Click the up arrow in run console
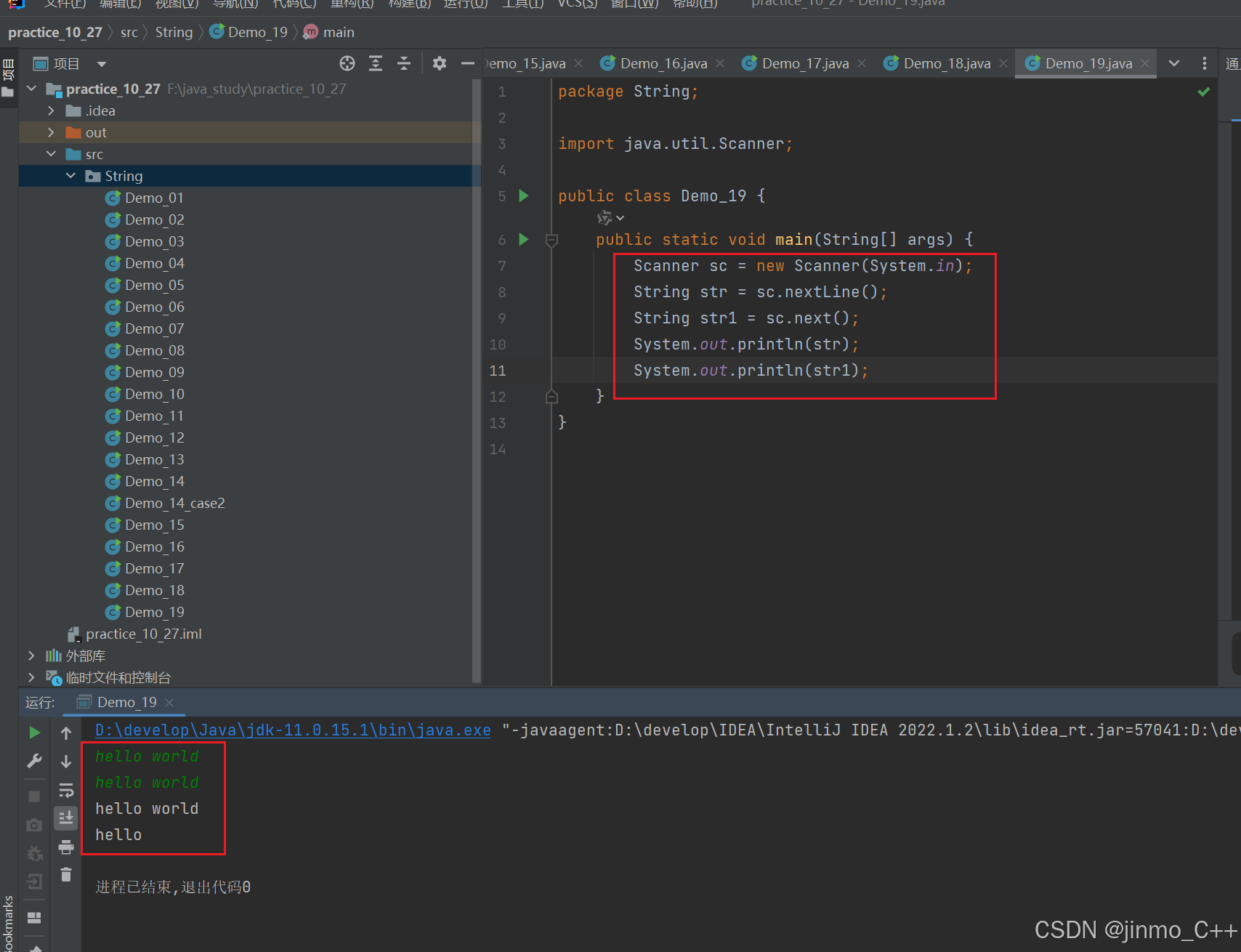The width and height of the screenshot is (1241, 952). point(66,733)
